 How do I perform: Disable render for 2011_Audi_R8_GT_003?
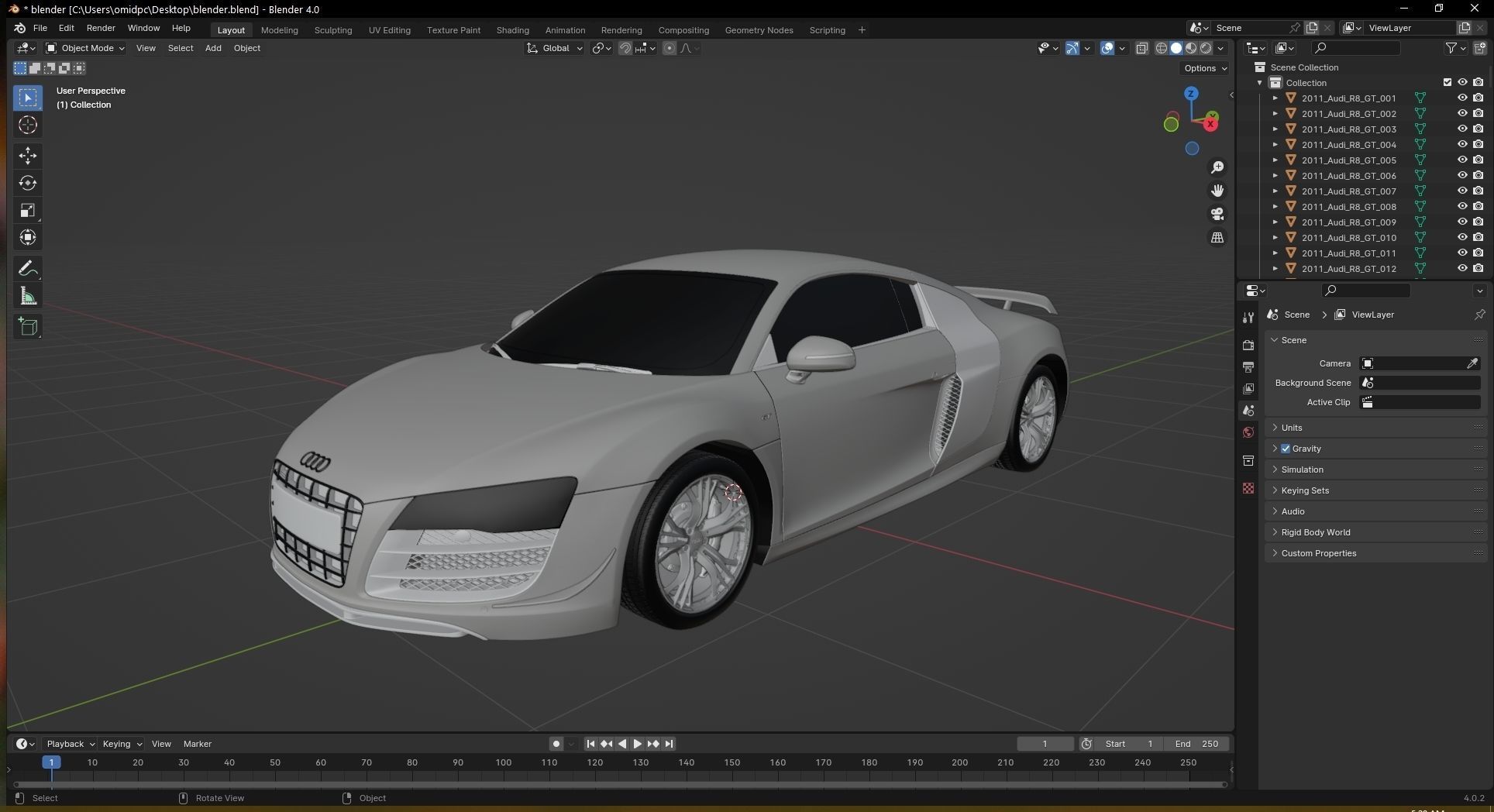coord(1479,129)
